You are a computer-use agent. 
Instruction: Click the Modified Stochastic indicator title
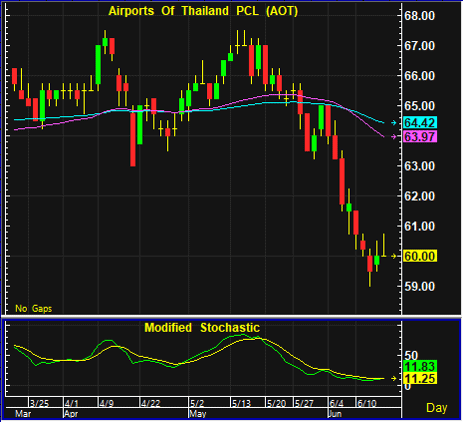click(x=202, y=328)
